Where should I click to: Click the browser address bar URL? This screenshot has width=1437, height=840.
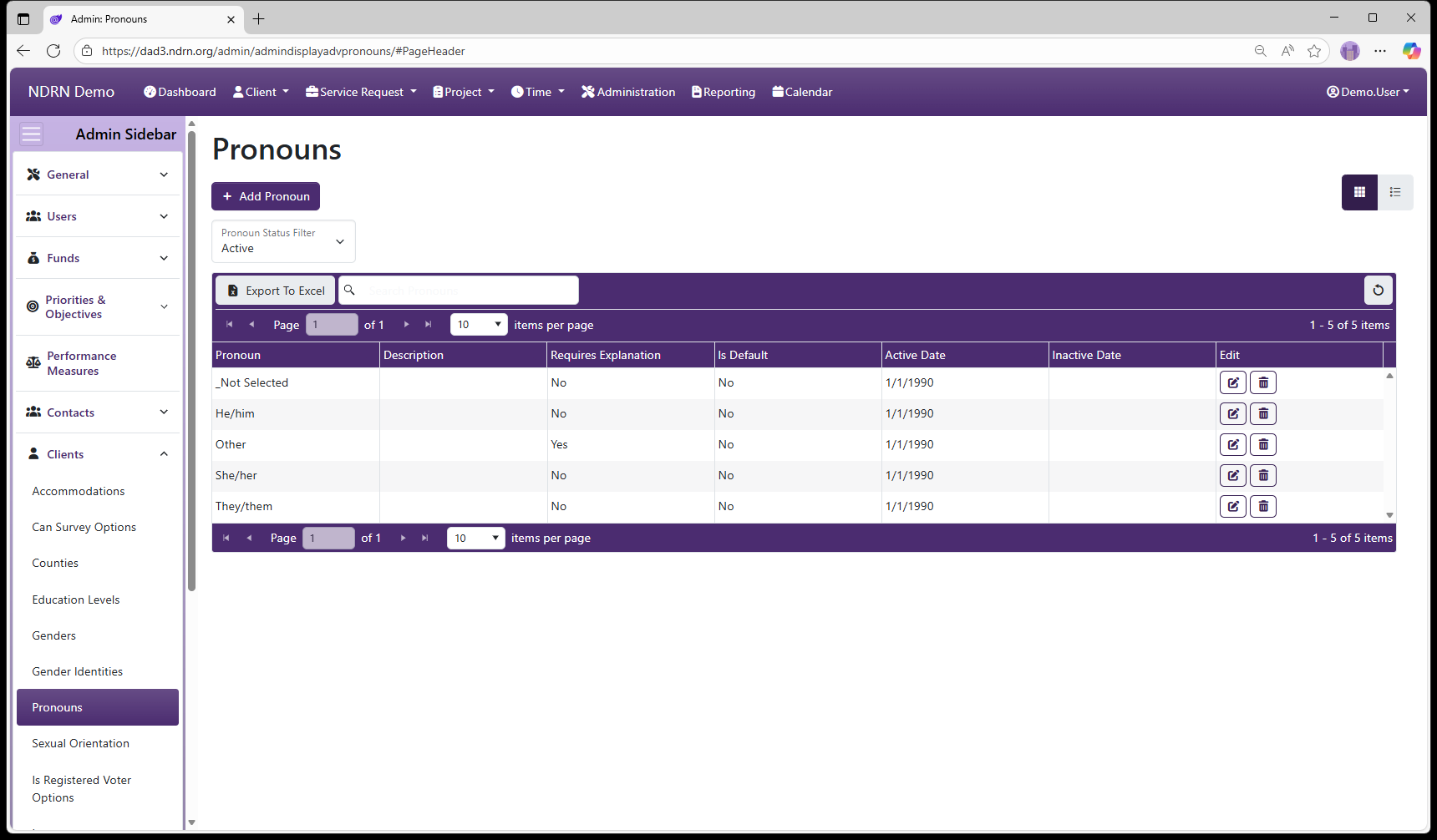(x=283, y=51)
